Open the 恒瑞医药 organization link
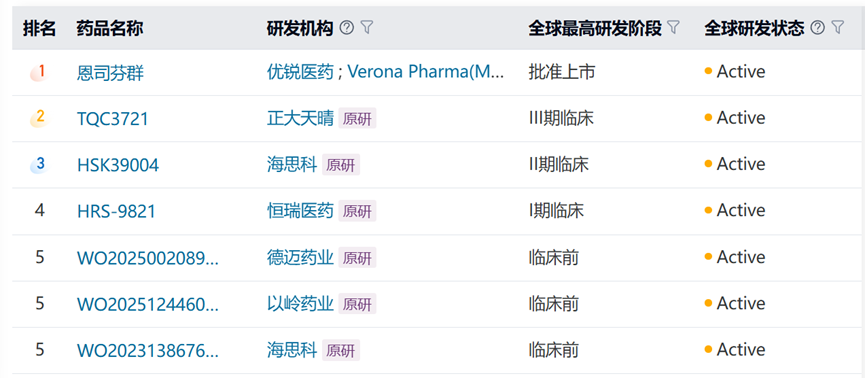 point(301,211)
